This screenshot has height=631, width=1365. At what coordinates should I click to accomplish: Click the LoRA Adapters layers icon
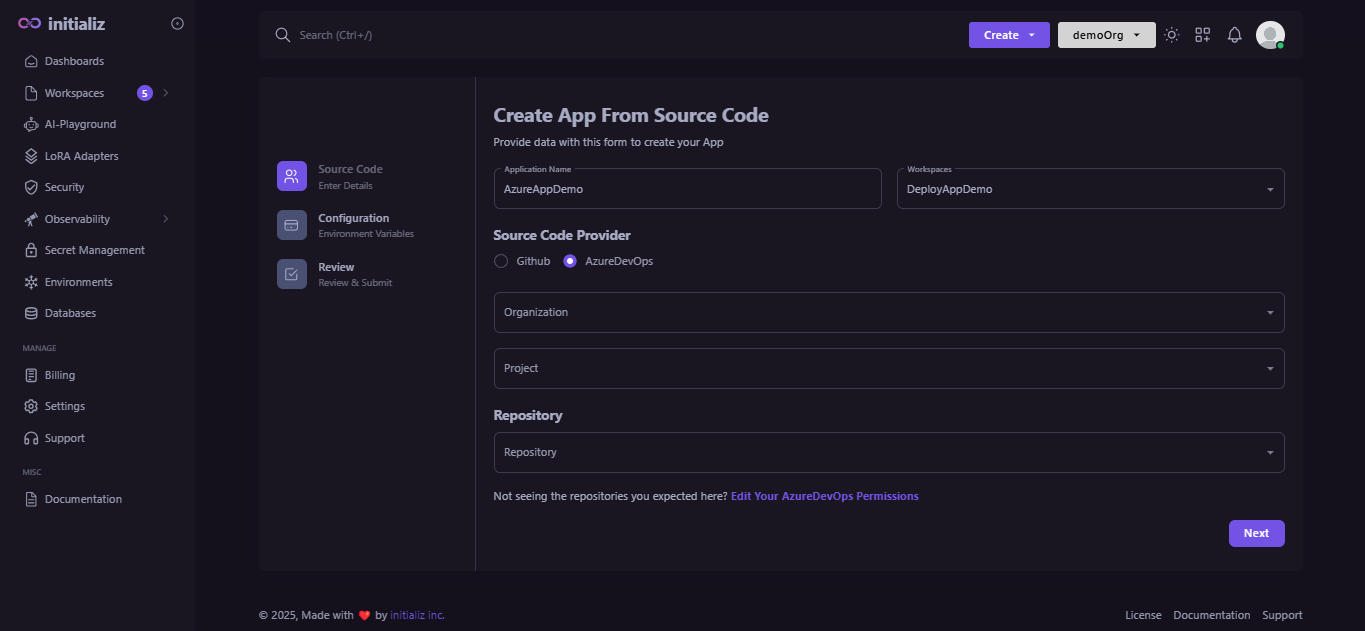click(x=31, y=156)
